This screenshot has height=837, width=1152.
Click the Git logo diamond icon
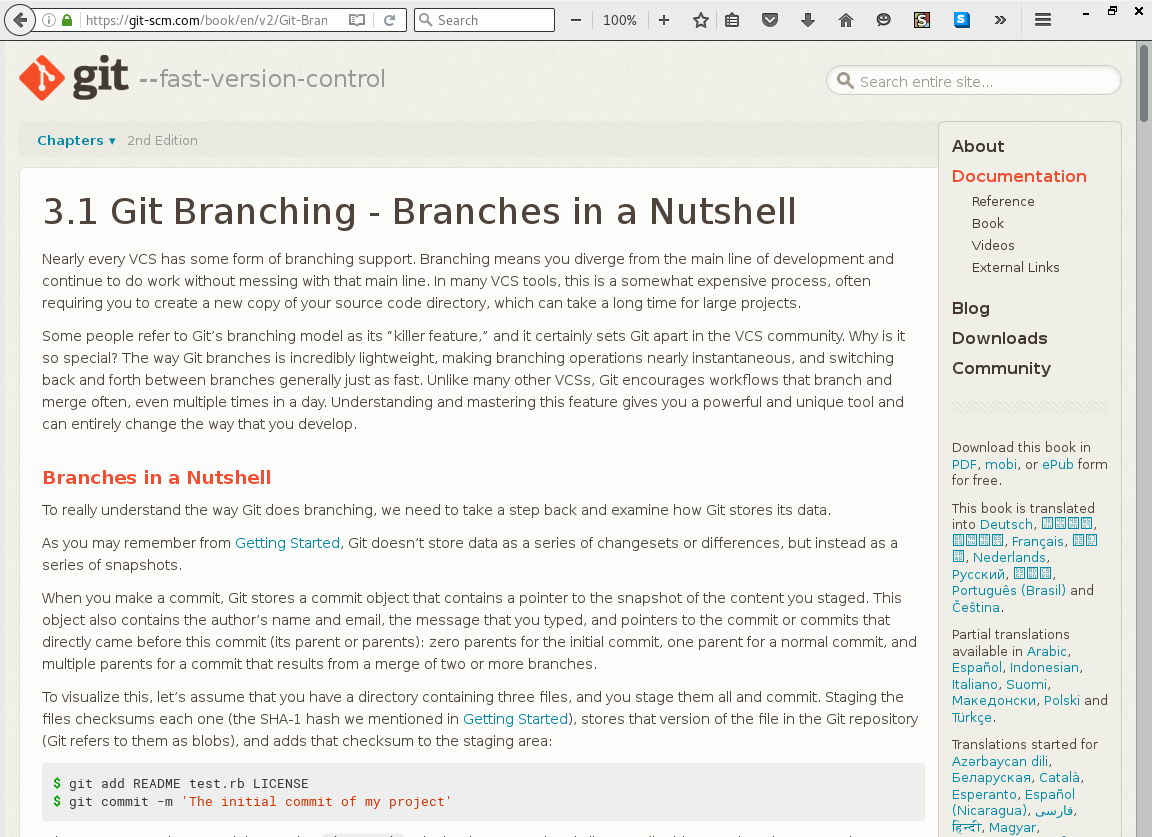pos(42,77)
